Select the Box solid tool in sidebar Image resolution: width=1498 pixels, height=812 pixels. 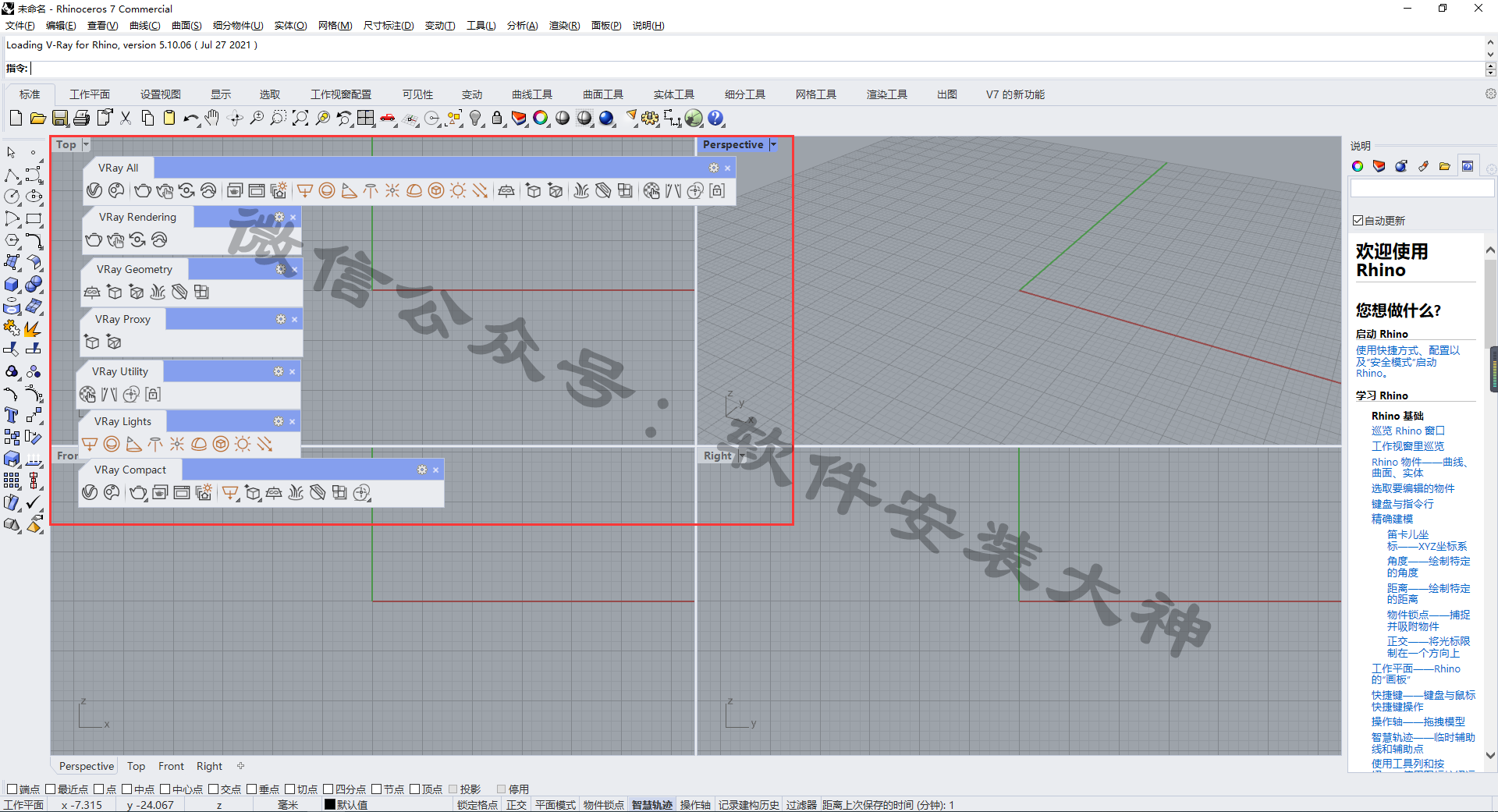pyautogui.click(x=12, y=284)
